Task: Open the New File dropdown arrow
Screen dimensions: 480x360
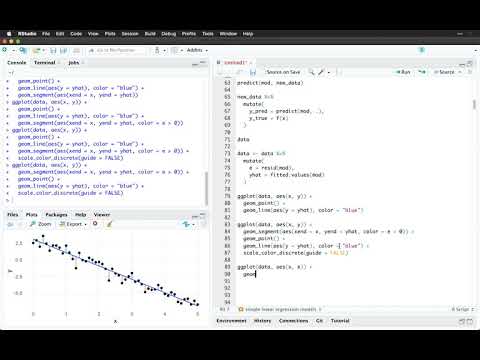Action: tap(14, 50)
